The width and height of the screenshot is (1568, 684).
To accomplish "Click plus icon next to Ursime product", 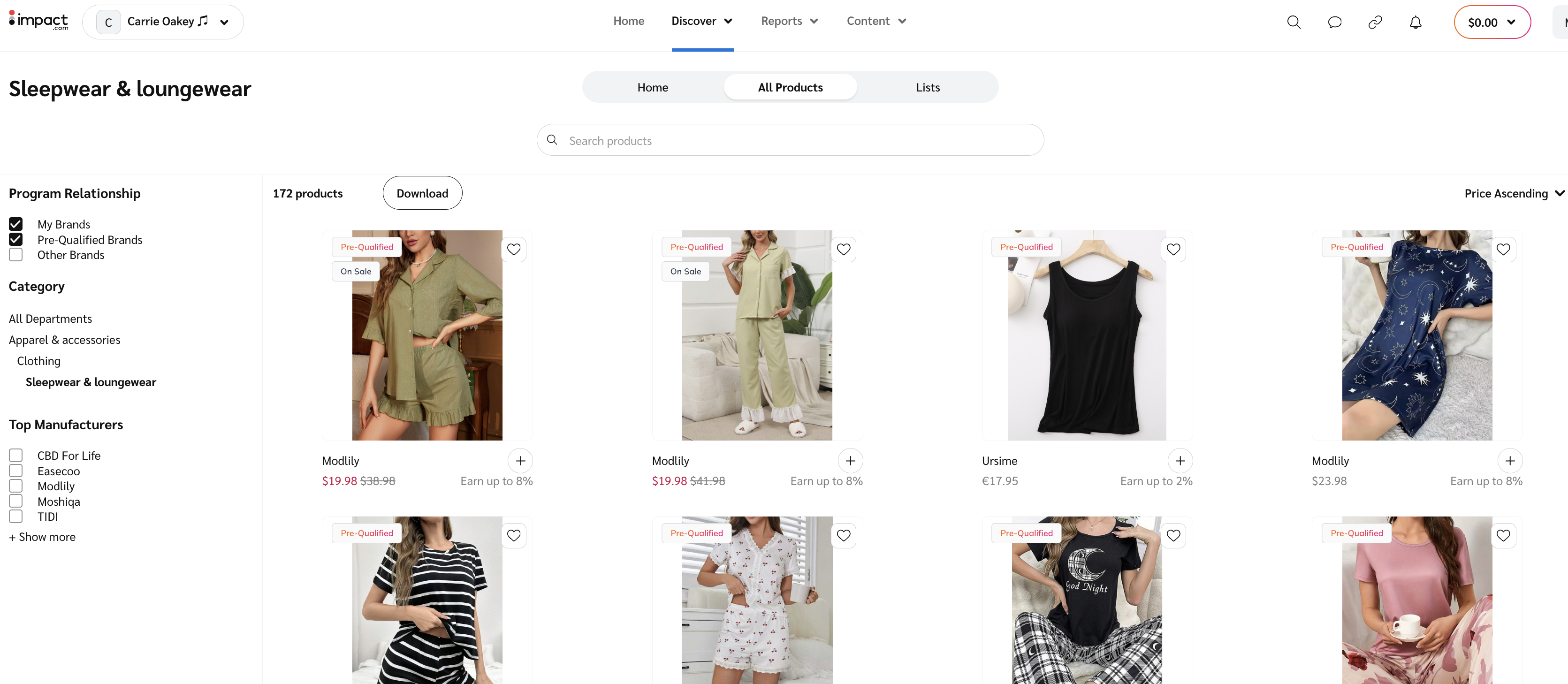I will pos(1180,461).
